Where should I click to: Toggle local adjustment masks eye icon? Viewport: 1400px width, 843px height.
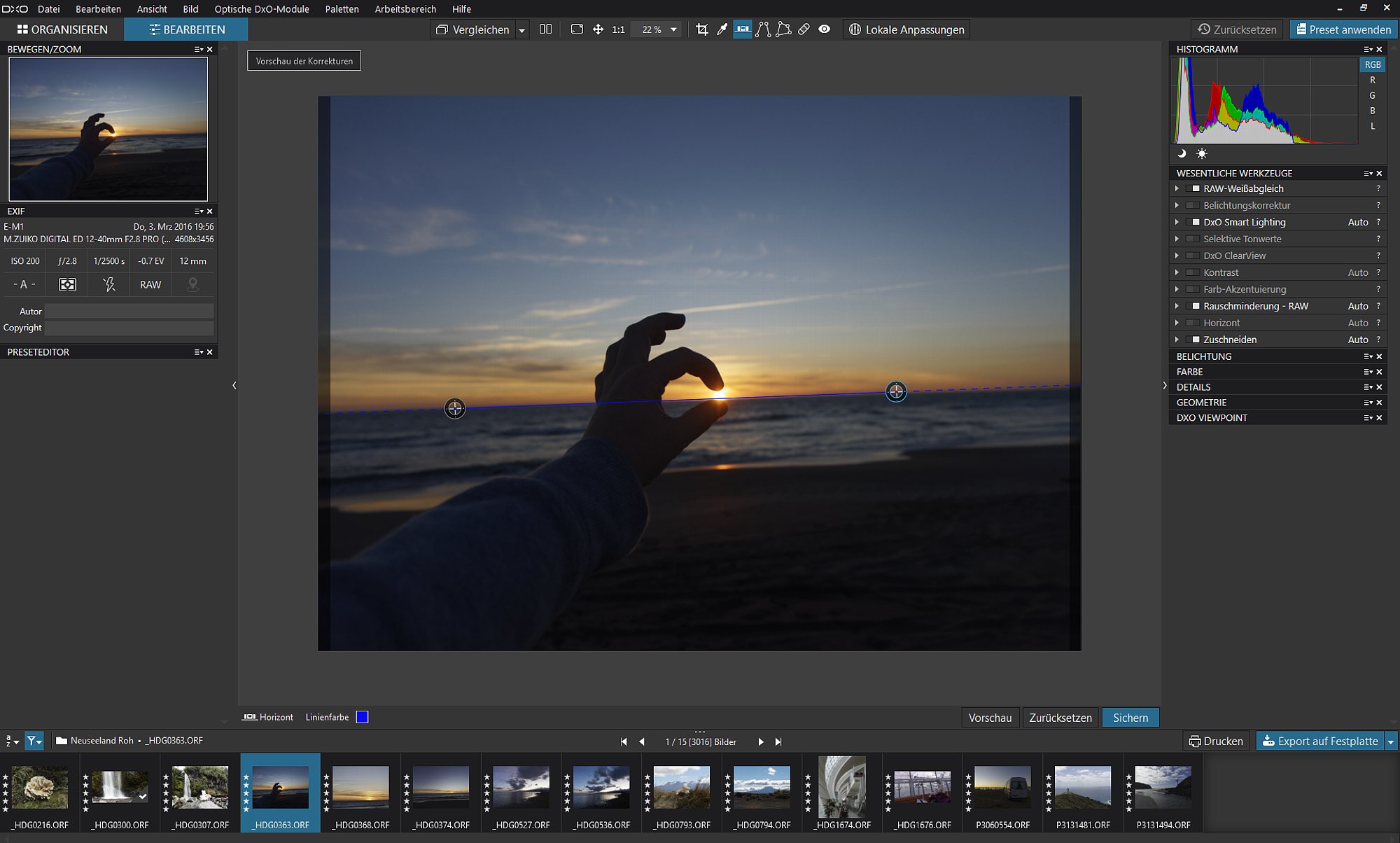(825, 29)
